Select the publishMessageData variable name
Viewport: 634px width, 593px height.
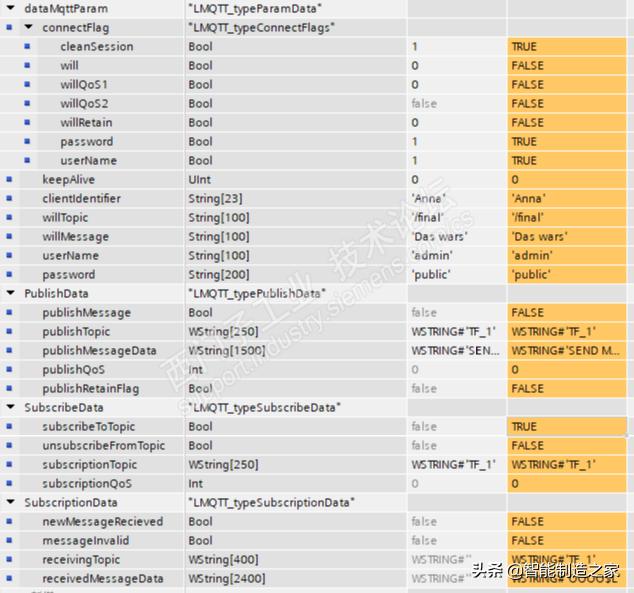99,350
